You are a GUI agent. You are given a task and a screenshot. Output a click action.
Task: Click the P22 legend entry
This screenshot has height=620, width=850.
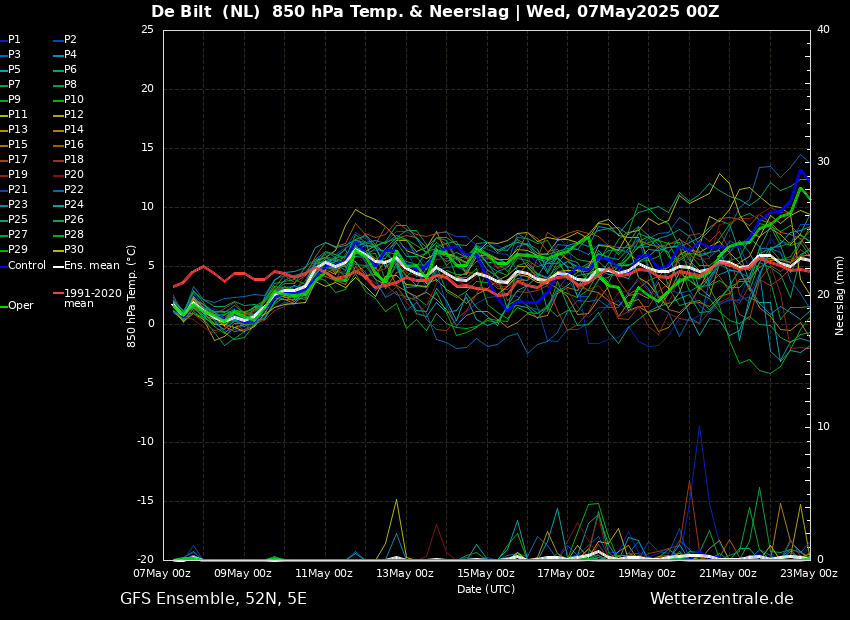click(x=68, y=190)
